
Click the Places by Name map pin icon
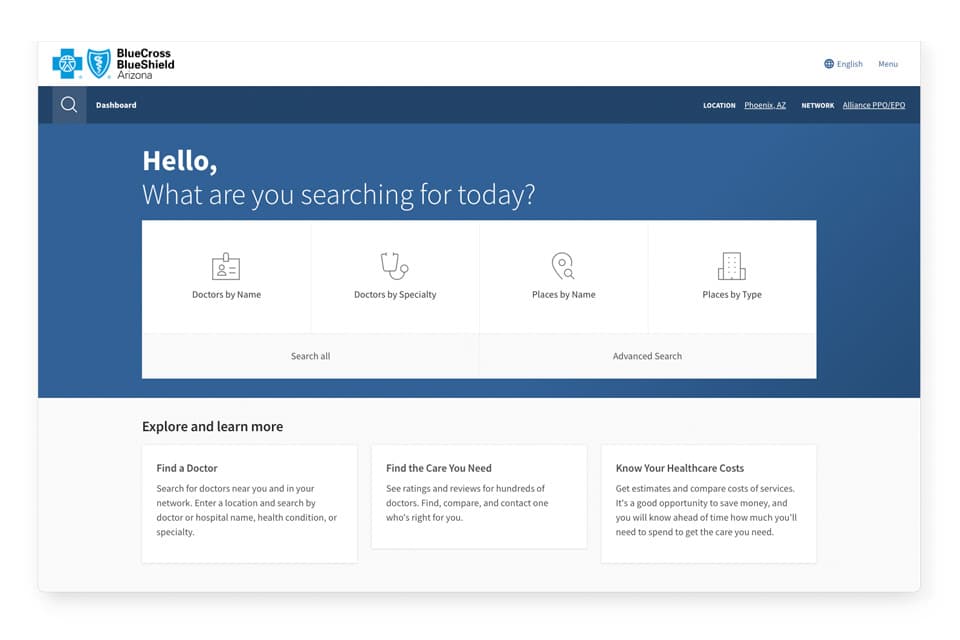coord(563,267)
